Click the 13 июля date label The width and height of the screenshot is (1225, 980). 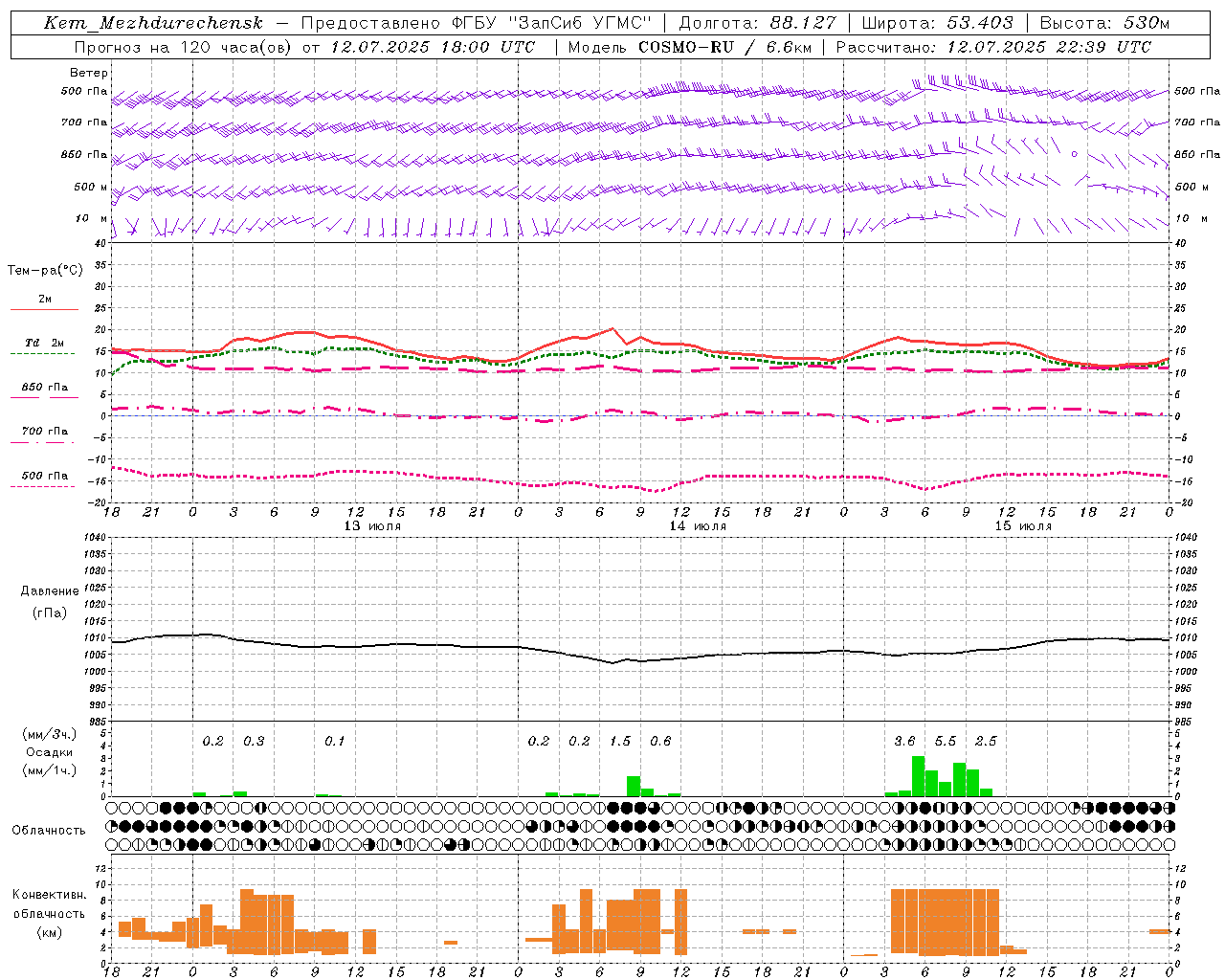tap(373, 525)
